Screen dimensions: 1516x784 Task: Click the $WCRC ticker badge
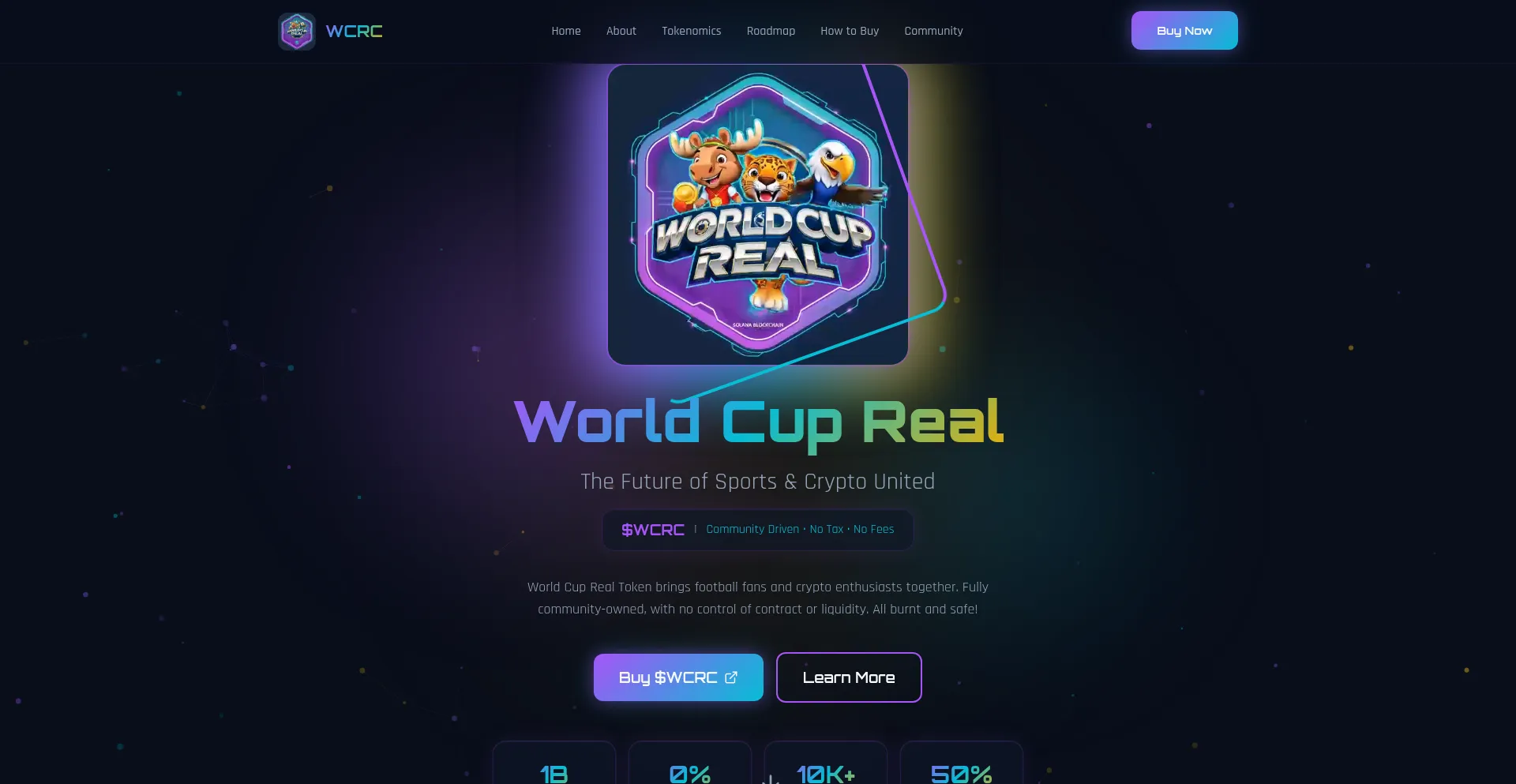[x=653, y=530]
